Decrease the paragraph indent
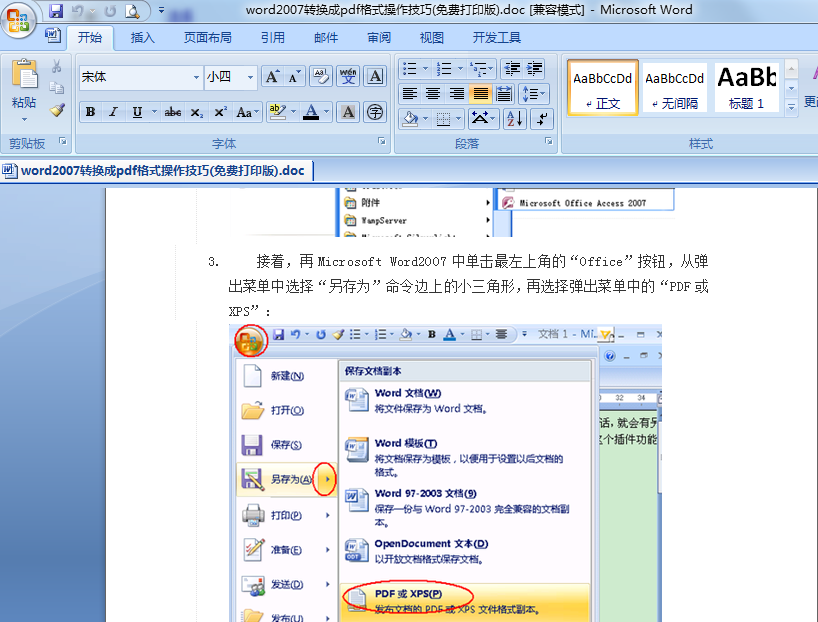Viewport: 818px width, 622px height. [512, 68]
